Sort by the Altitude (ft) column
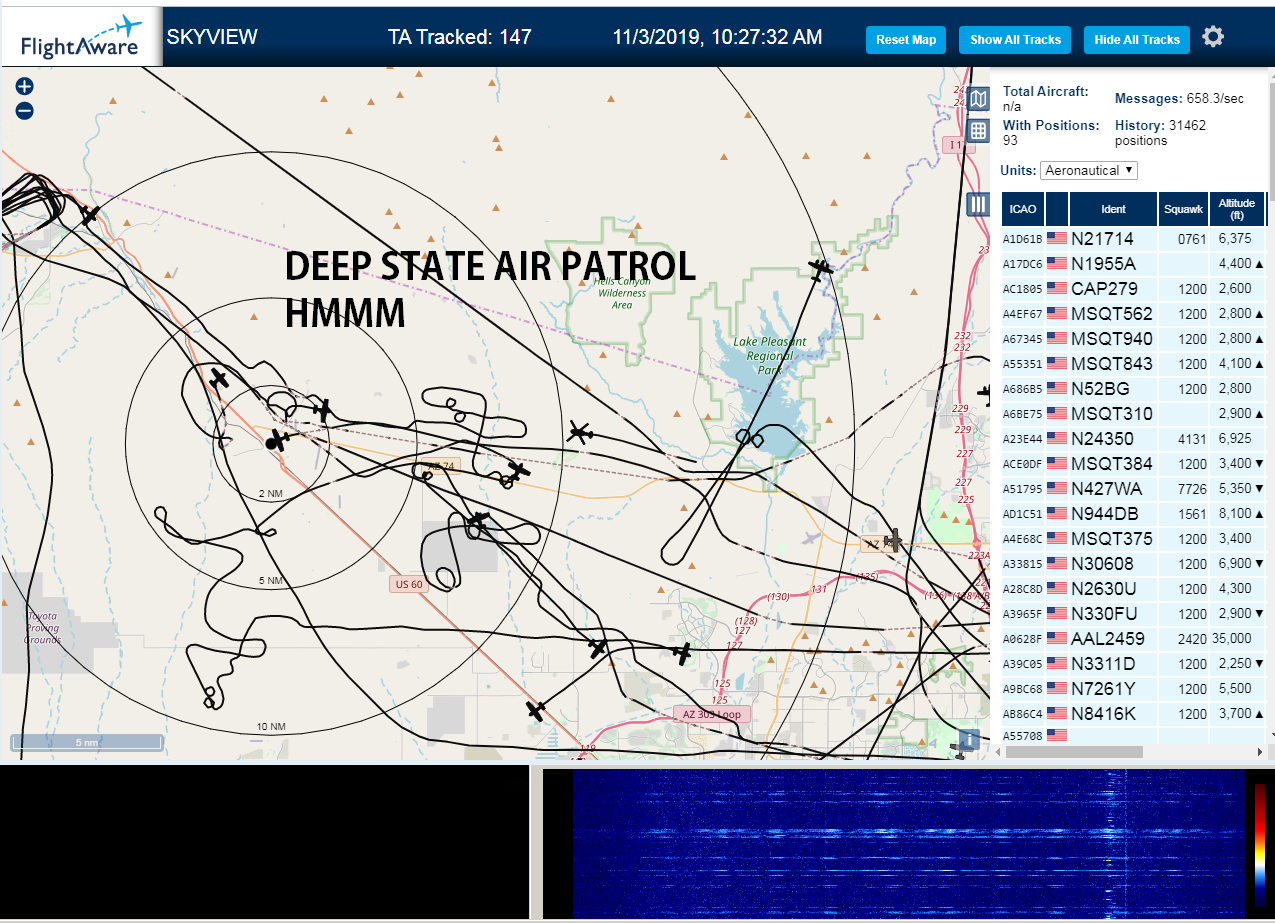The image size is (1275, 923). click(x=1237, y=209)
